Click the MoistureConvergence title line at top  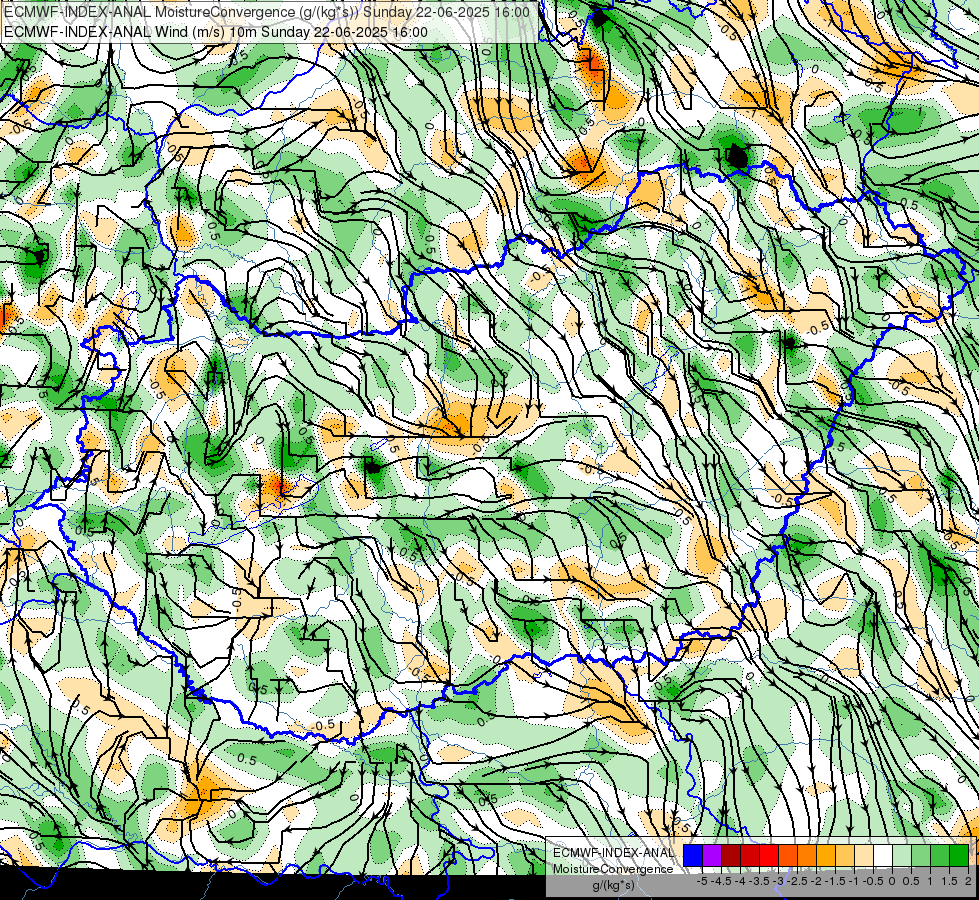[x=267, y=12]
